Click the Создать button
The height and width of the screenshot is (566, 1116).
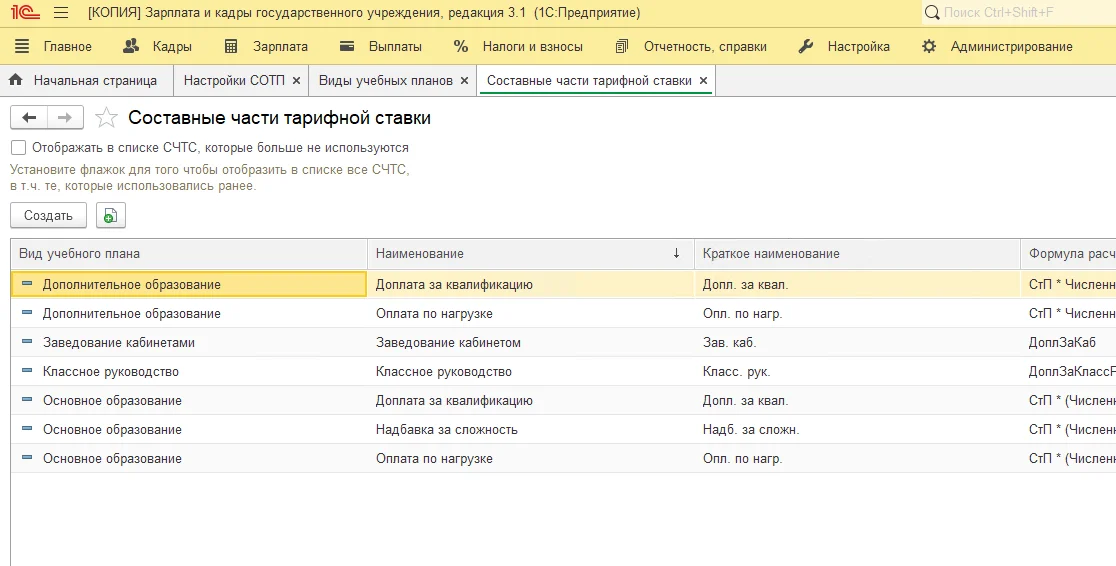pyautogui.click(x=48, y=215)
